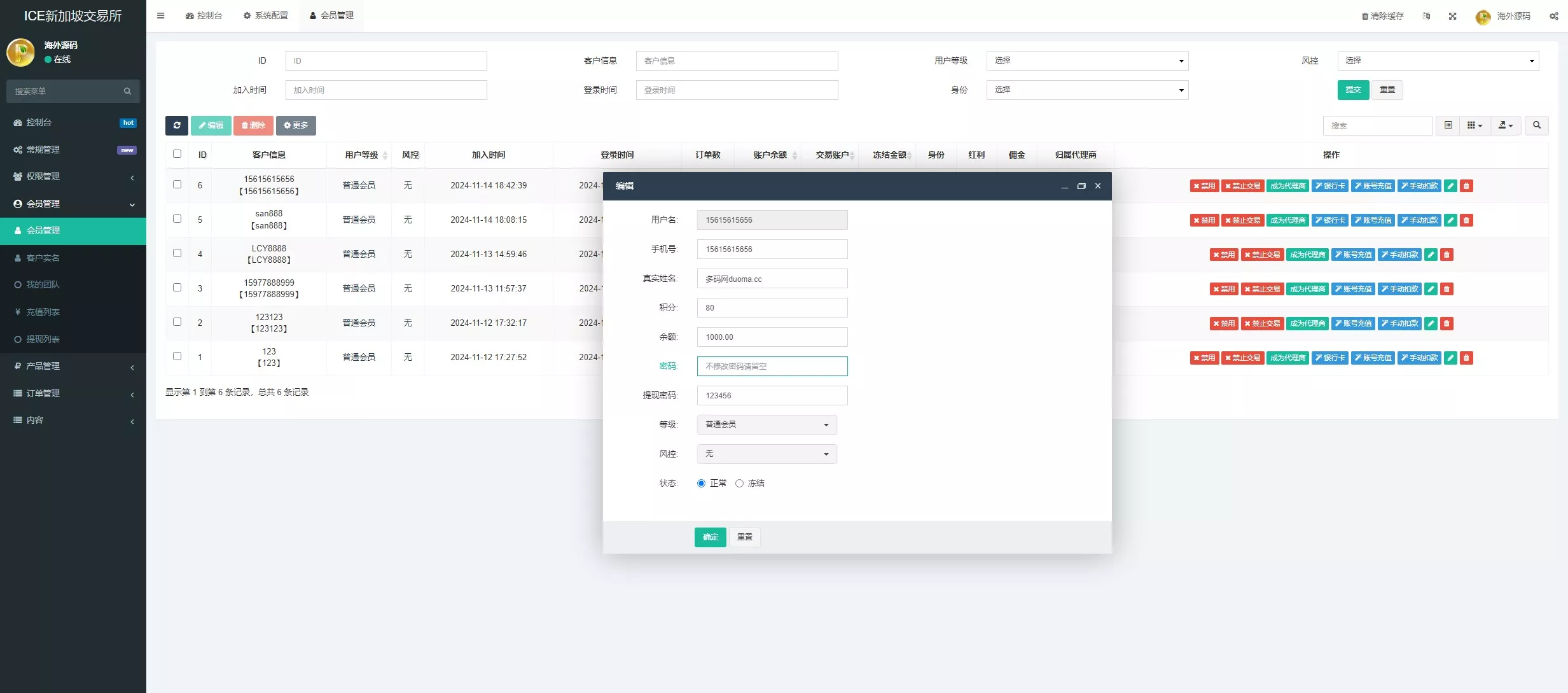
Task: Check the checkbox for row ID 6
Action: (x=177, y=185)
